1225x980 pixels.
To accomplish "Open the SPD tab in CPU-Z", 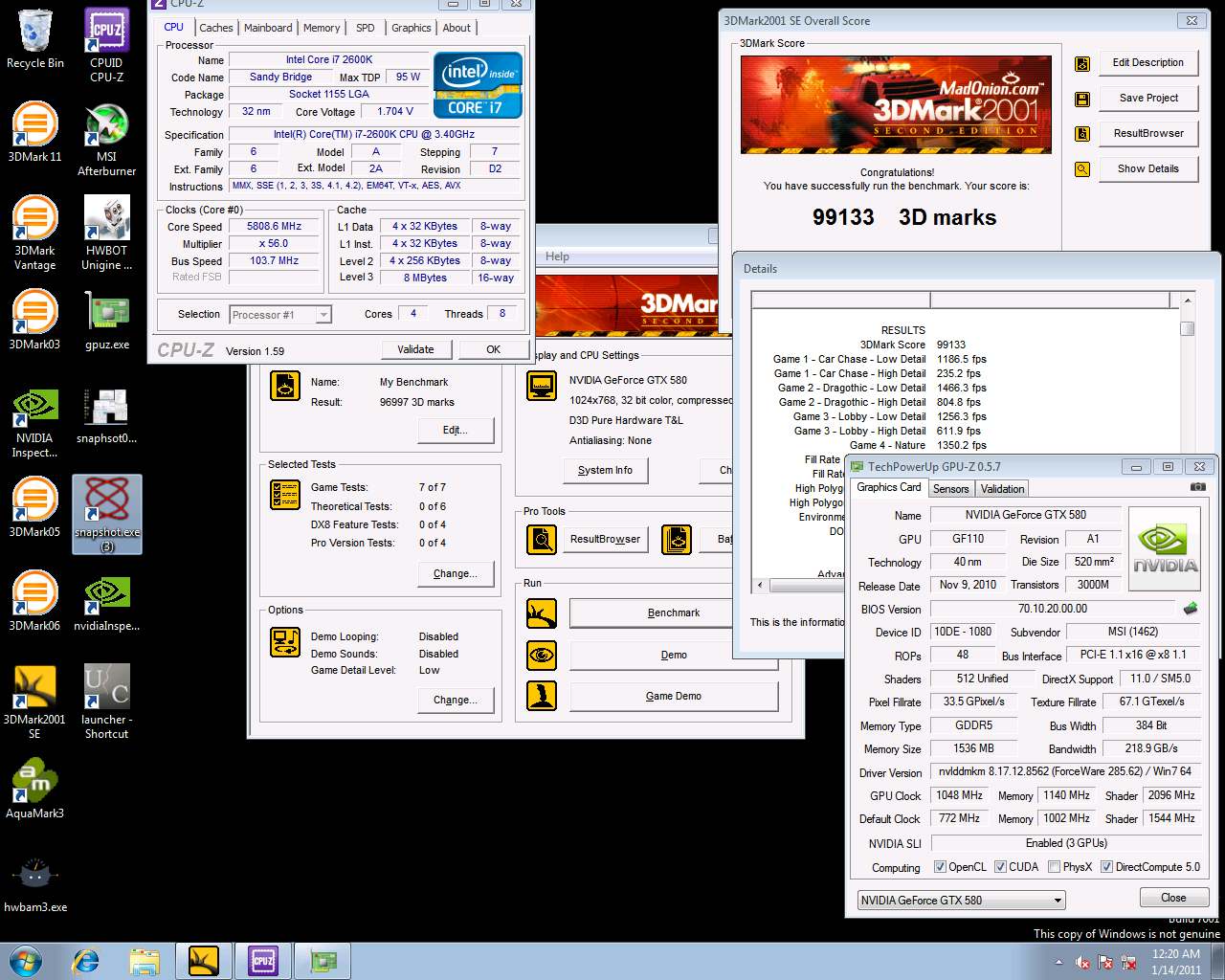I will (x=365, y=29).
